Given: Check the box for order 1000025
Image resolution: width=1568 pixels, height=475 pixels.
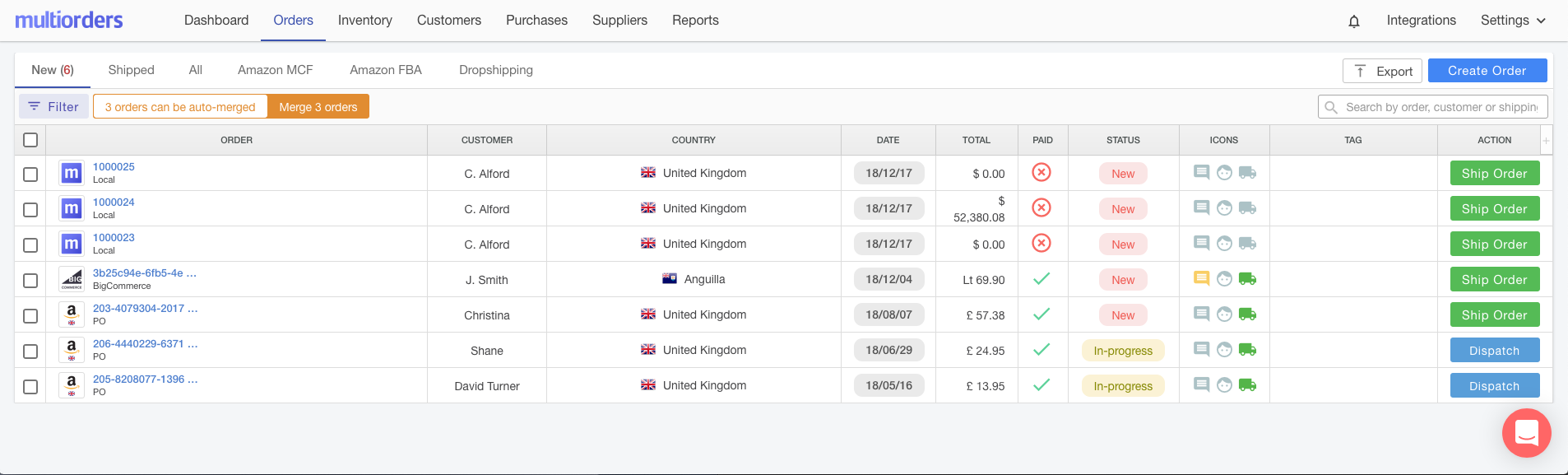Looking at the screenshot, I should [x=30, y=175].
